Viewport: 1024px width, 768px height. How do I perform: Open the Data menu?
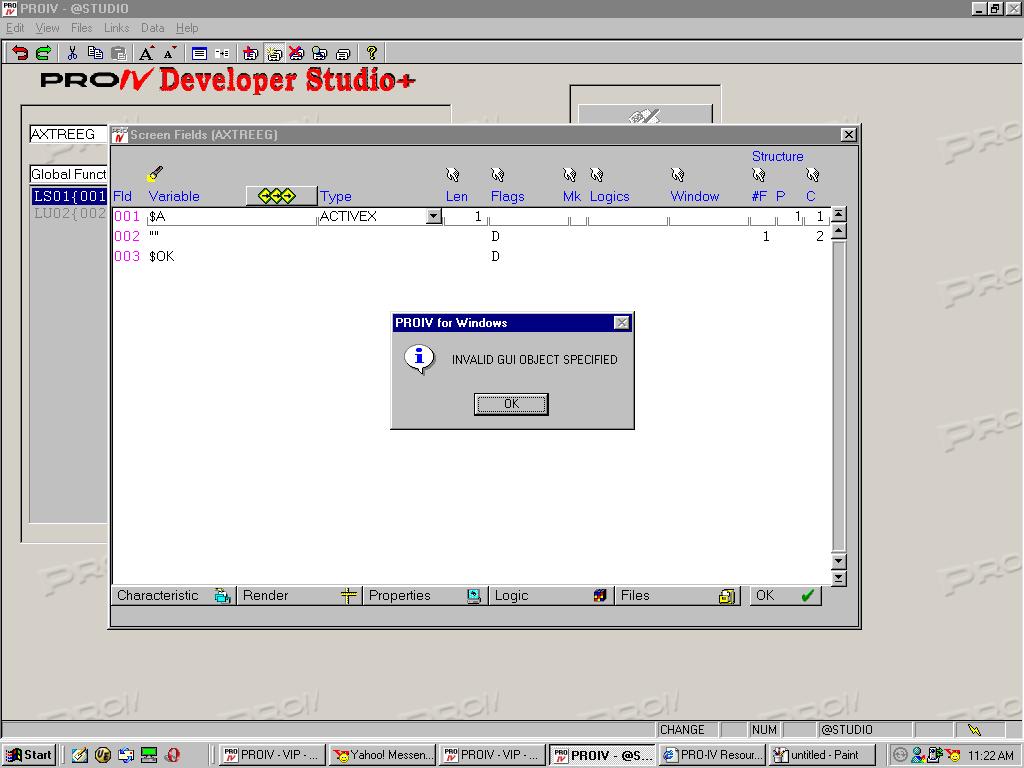point(152,28)
